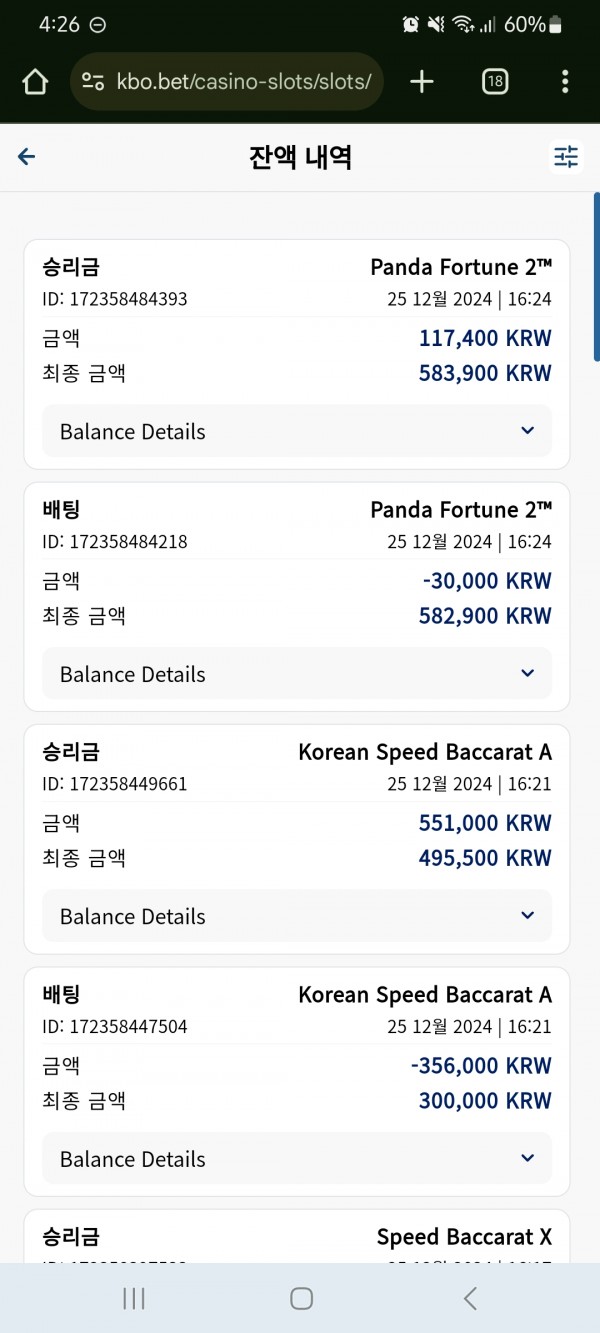The image size is (600, 1333).
Task: Tap the Android home button
Action: pos(301,1298)
